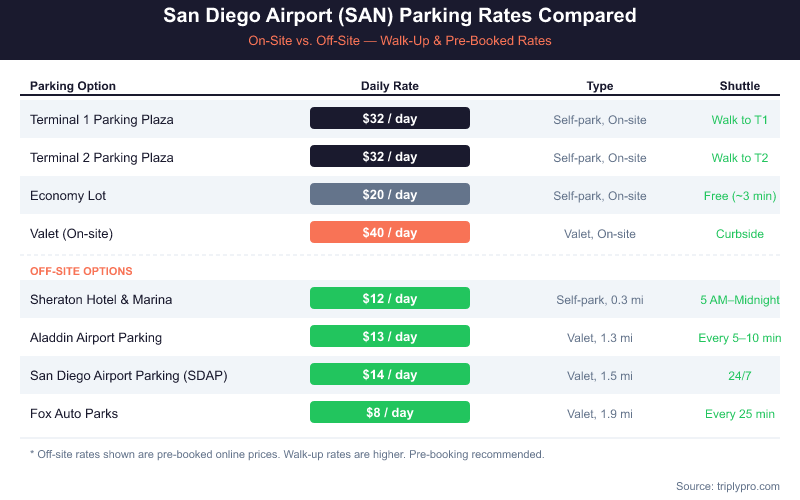Select the Economy Lot $20 / day badge
This screenshot has width=800, height=500.
coord(390,195)
